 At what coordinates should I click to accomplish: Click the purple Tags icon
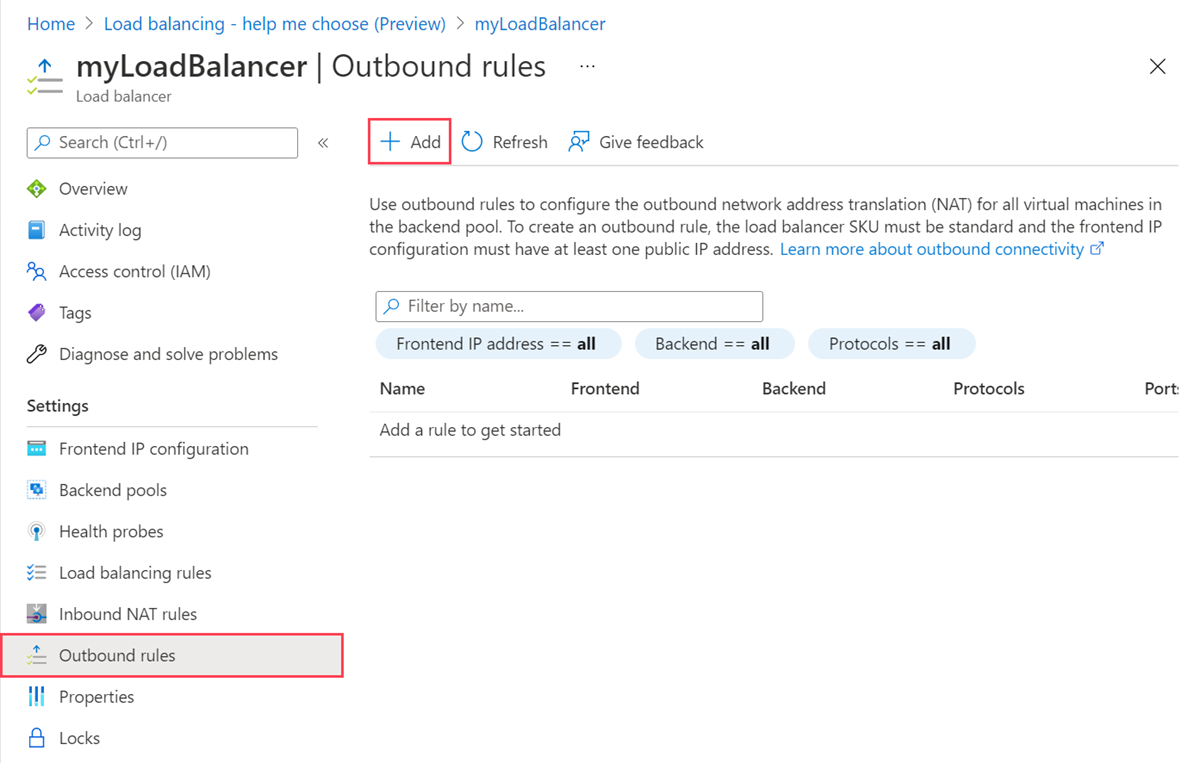tap(37, 313)
